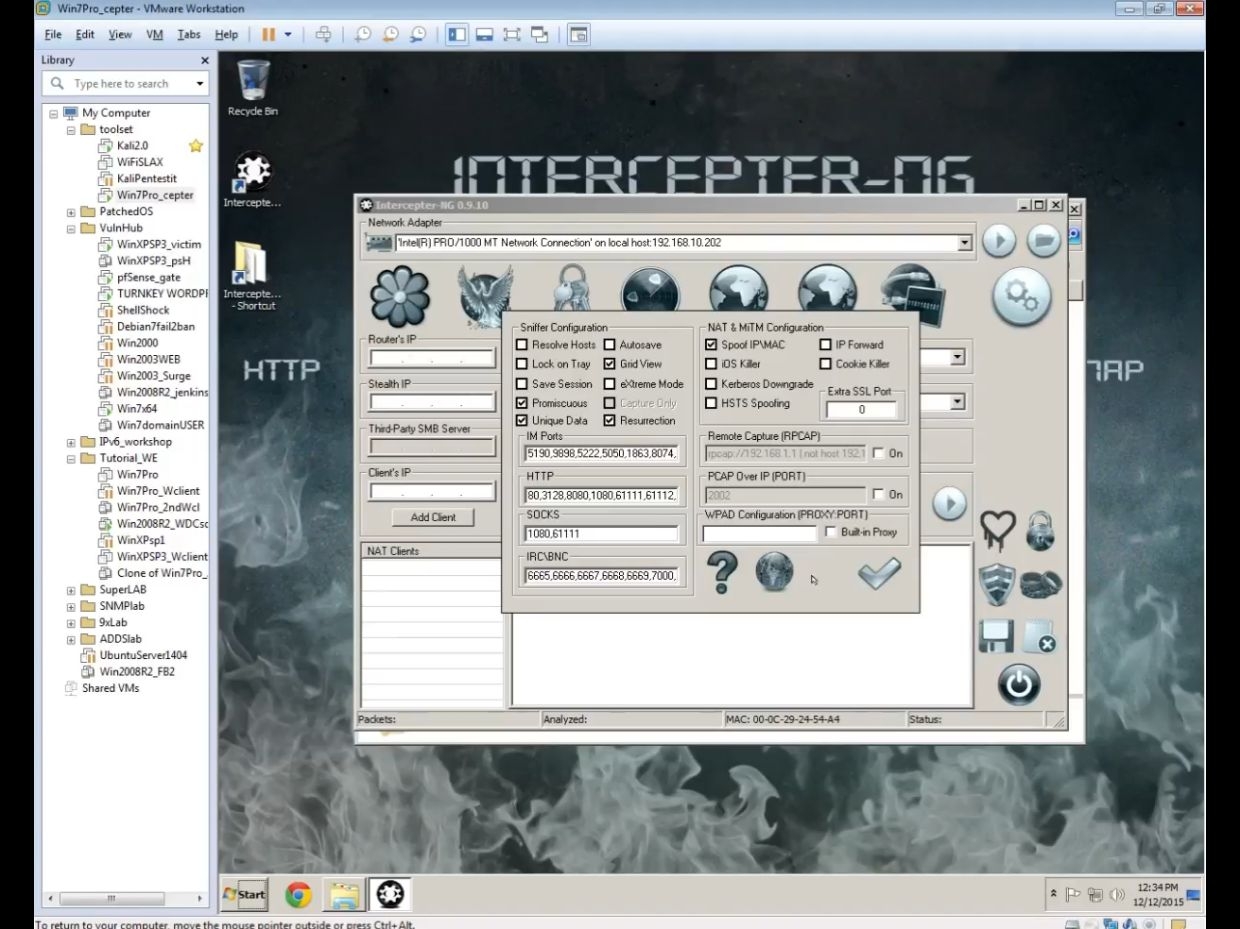Click the padlock icon beside the heart
Image resolution: width=1240 pixels, height=929 pixels.
click(x=1040, y=530)
